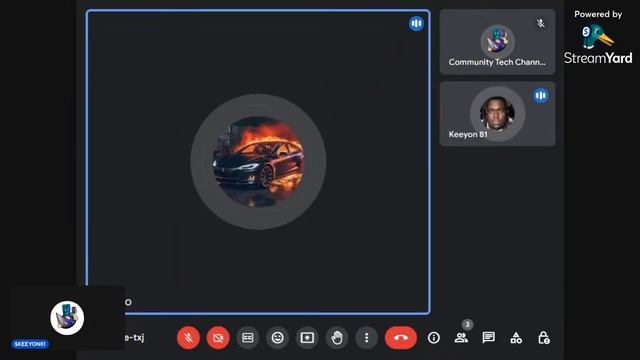Open the three-dot more options menu
Image resolution: width=640 pixels, height=360 pixels.
click(367, 338)
